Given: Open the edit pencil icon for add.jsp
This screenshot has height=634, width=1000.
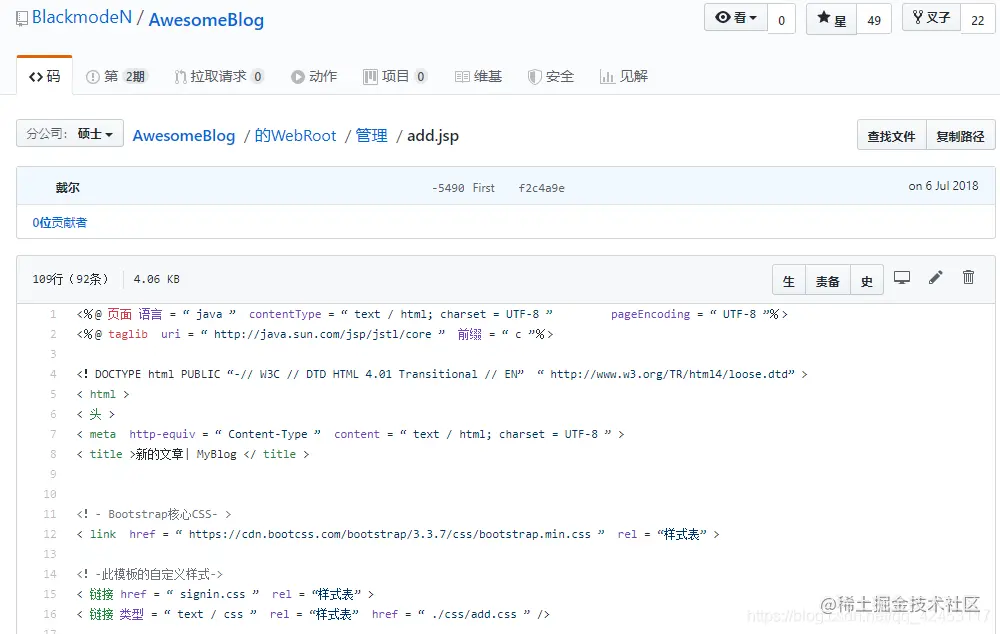Looking at the screenshot, I should (x=935, y=277).
